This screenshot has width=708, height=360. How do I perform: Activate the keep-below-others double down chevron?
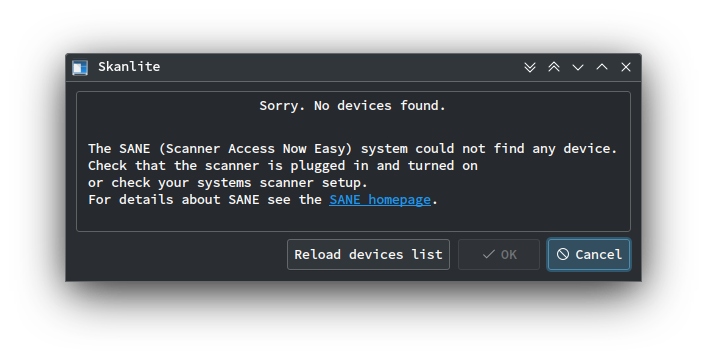[530, 67]
